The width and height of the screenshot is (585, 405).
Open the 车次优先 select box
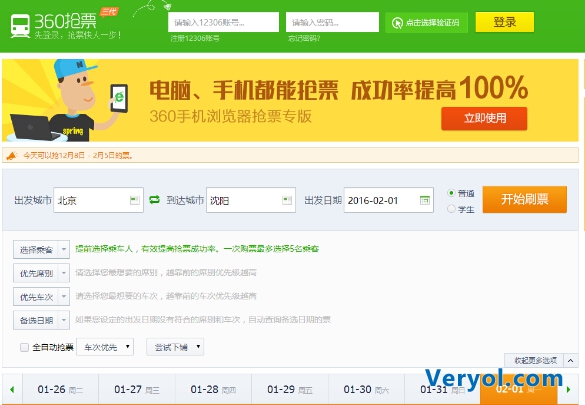click(x=105, y=347)
